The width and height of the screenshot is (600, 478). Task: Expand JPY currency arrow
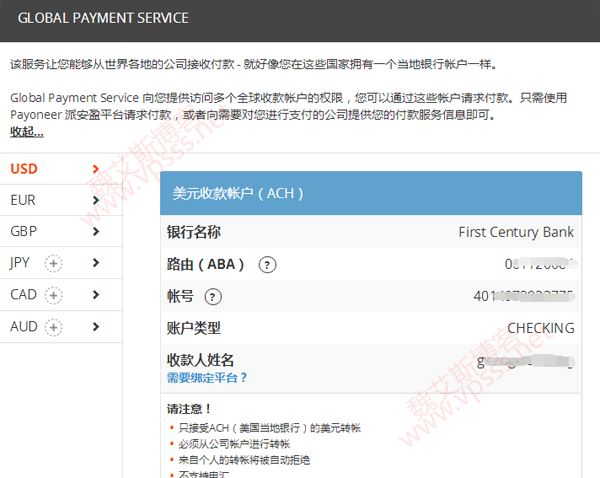pos(96,263)
